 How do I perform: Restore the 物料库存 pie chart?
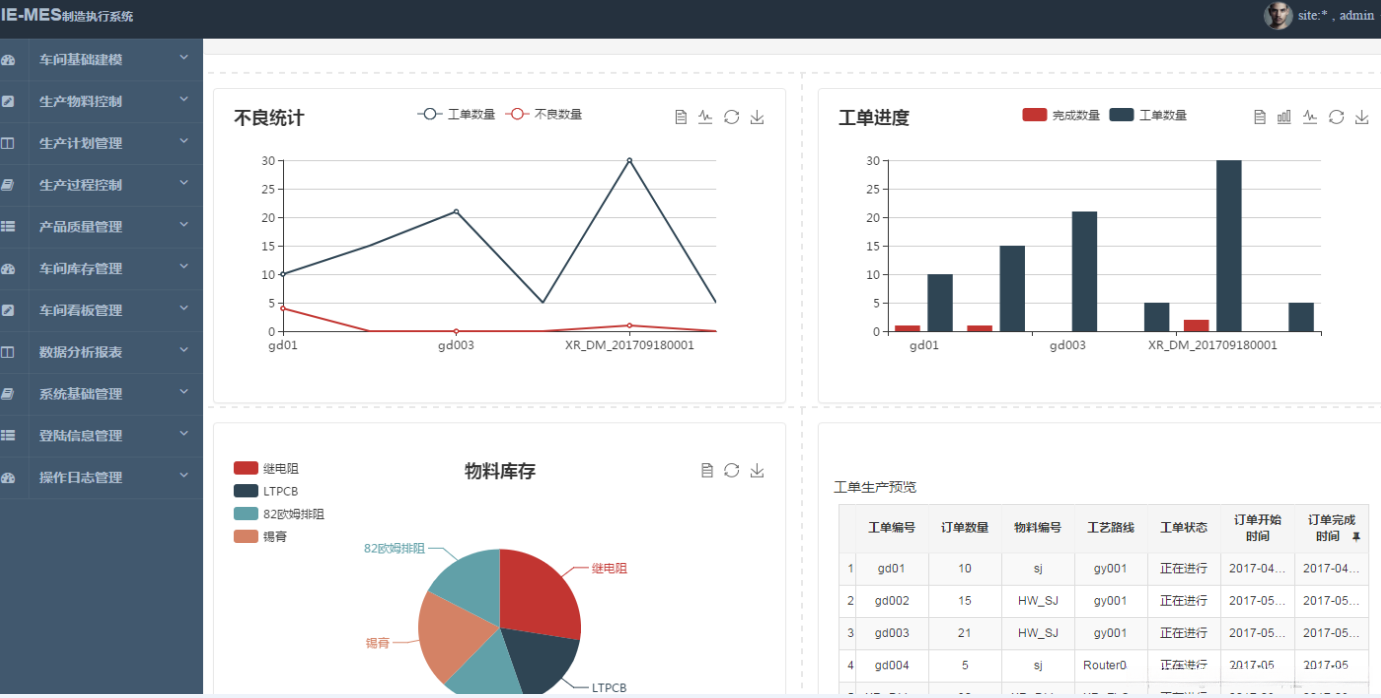click(731, 470)
